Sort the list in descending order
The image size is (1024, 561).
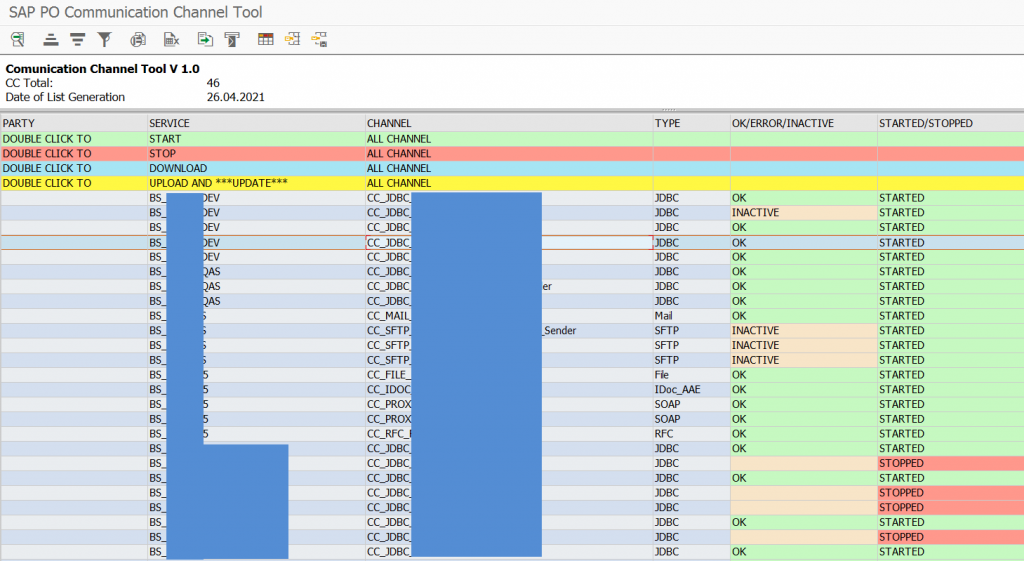78,39
